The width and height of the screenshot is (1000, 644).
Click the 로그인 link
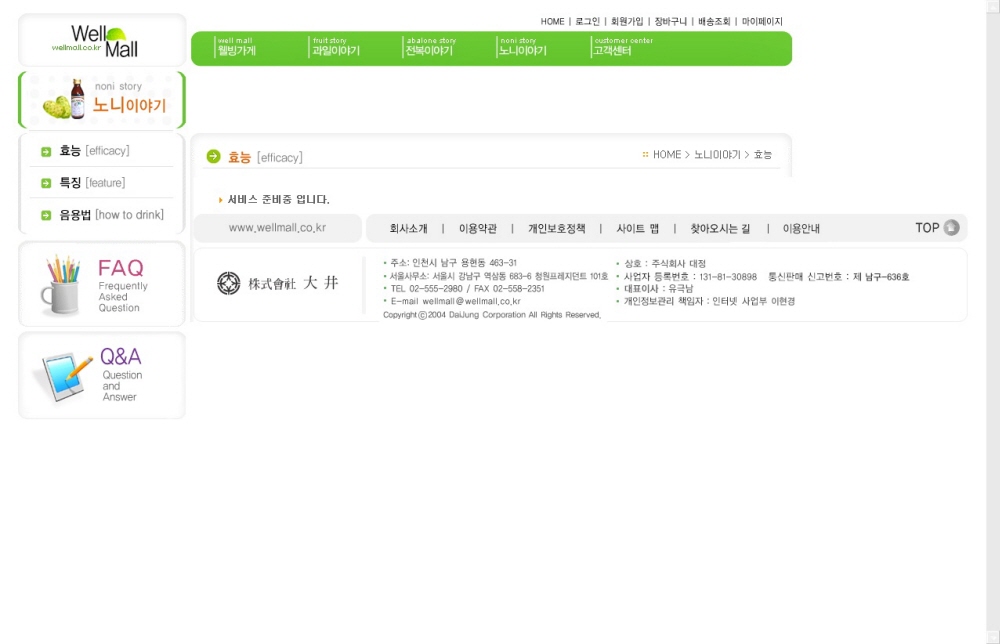pyautogui.click(x=587, y=21)
